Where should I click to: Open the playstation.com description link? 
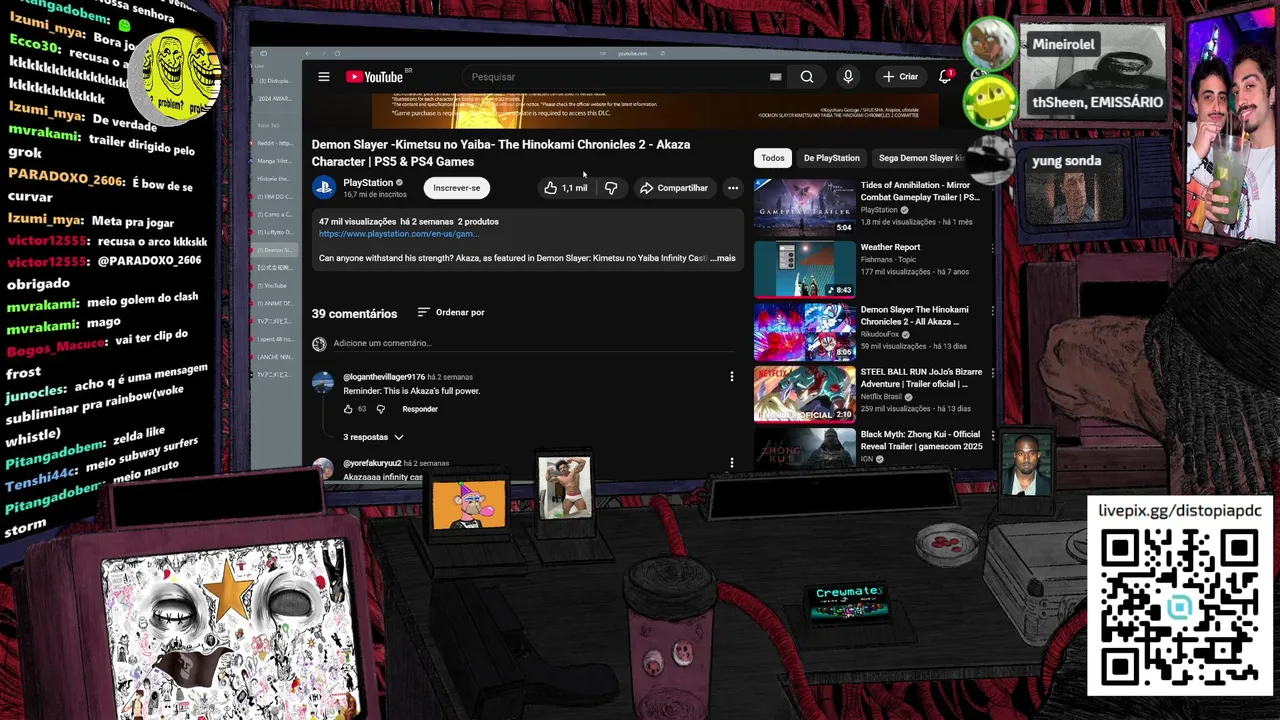[398, 234]
